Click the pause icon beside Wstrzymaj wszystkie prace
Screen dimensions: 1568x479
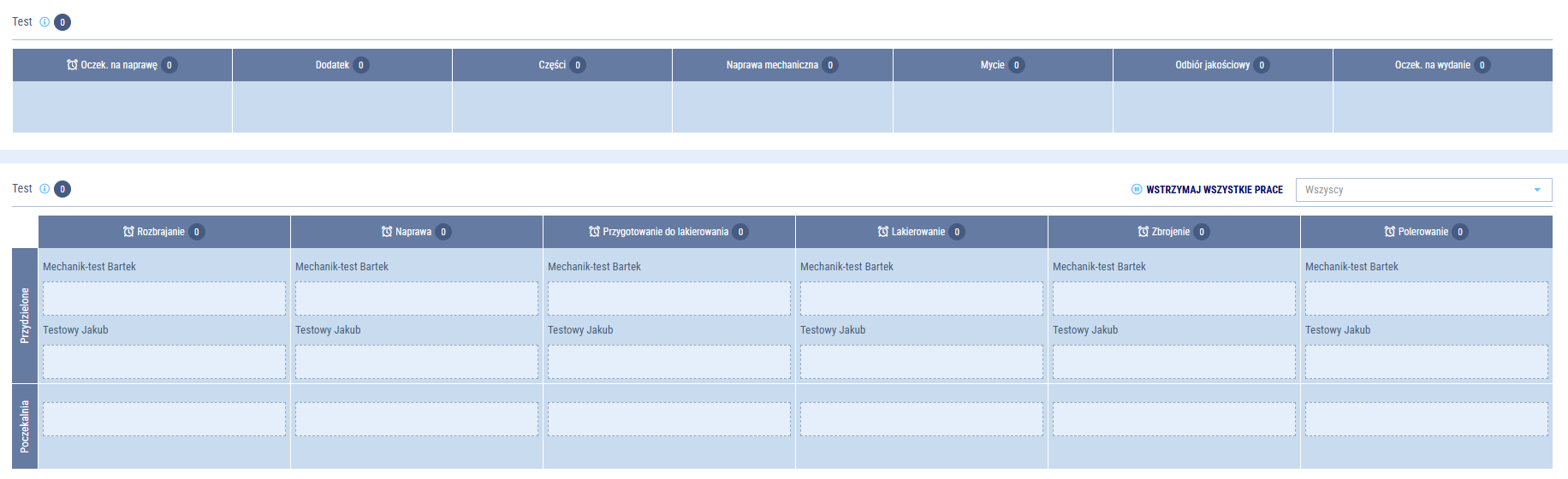(1137, 190)
